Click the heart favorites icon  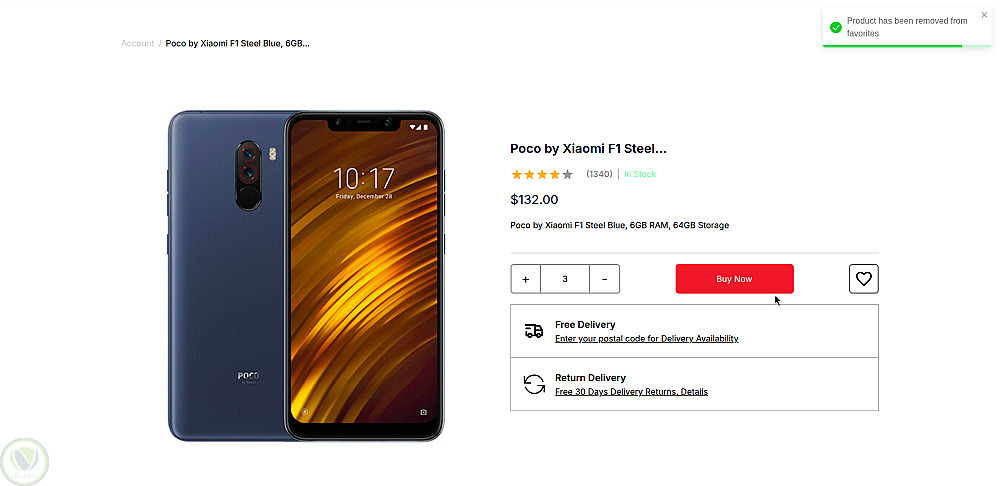tap(864, 279)
